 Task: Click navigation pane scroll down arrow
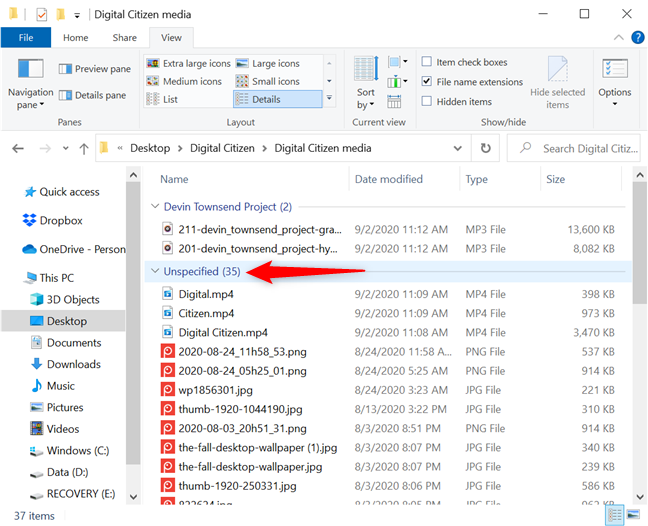[133, 496]
